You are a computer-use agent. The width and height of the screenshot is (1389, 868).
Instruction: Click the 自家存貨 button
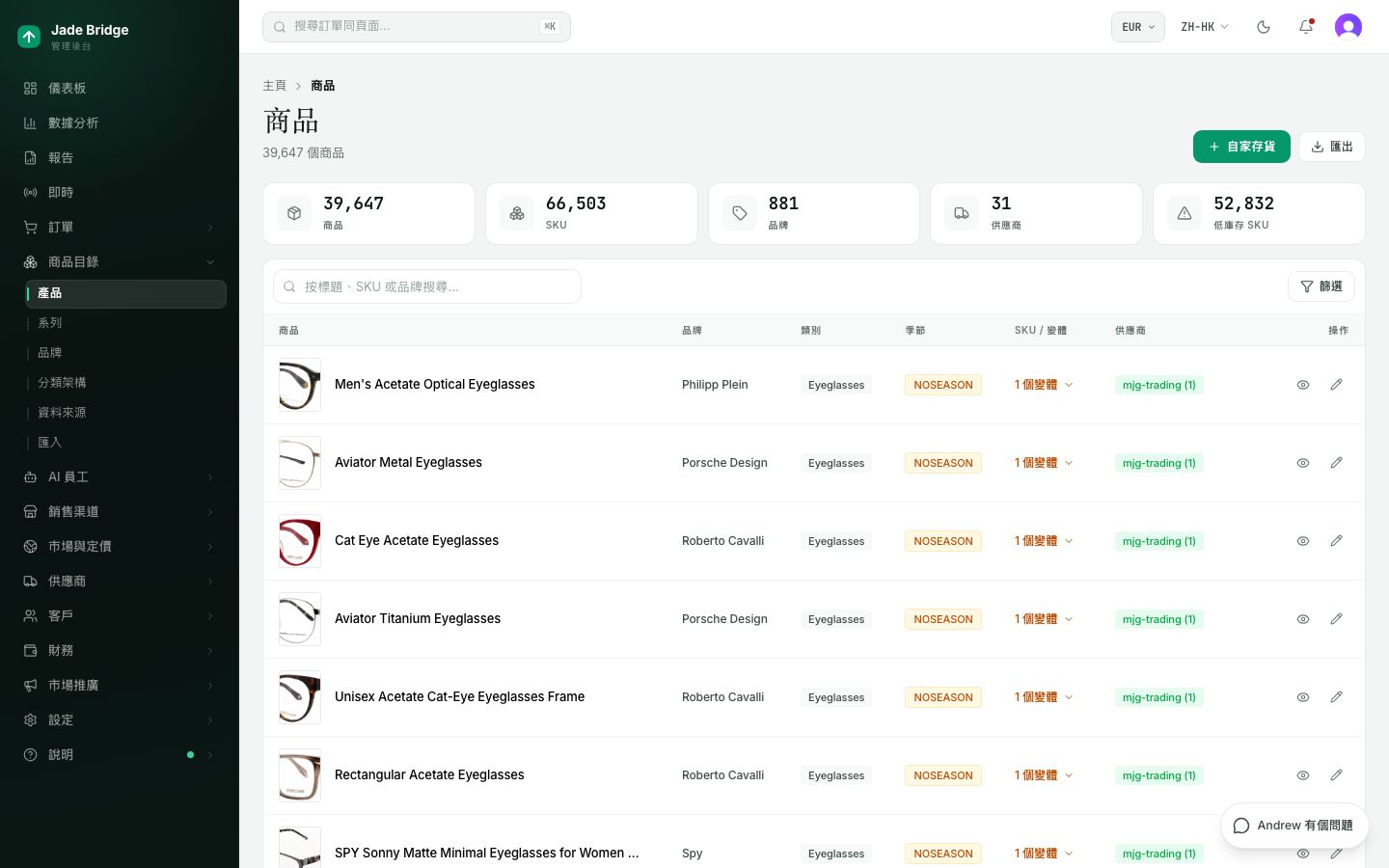click(x=1241, y=147)
